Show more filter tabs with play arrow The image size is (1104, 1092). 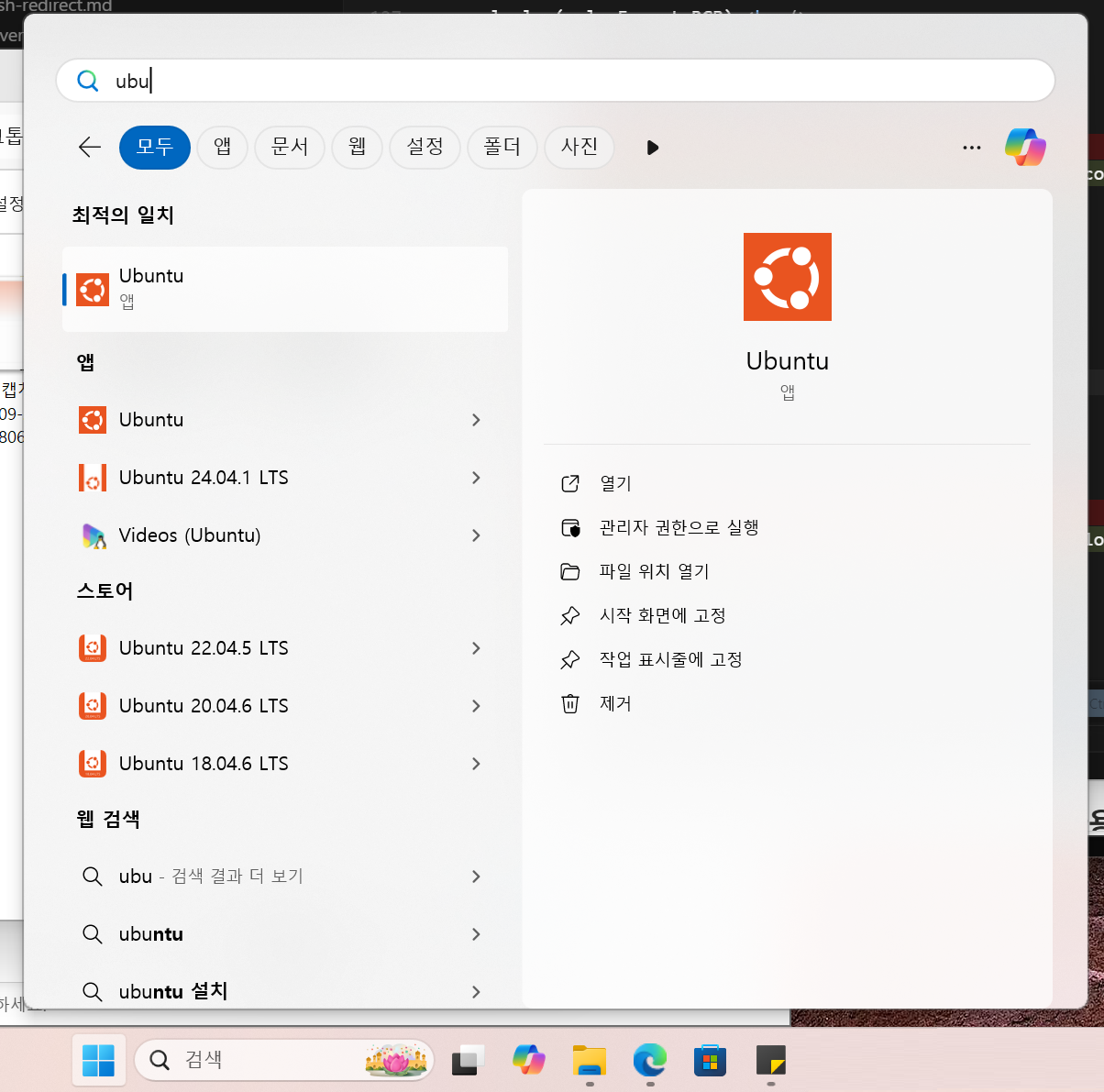652,148
